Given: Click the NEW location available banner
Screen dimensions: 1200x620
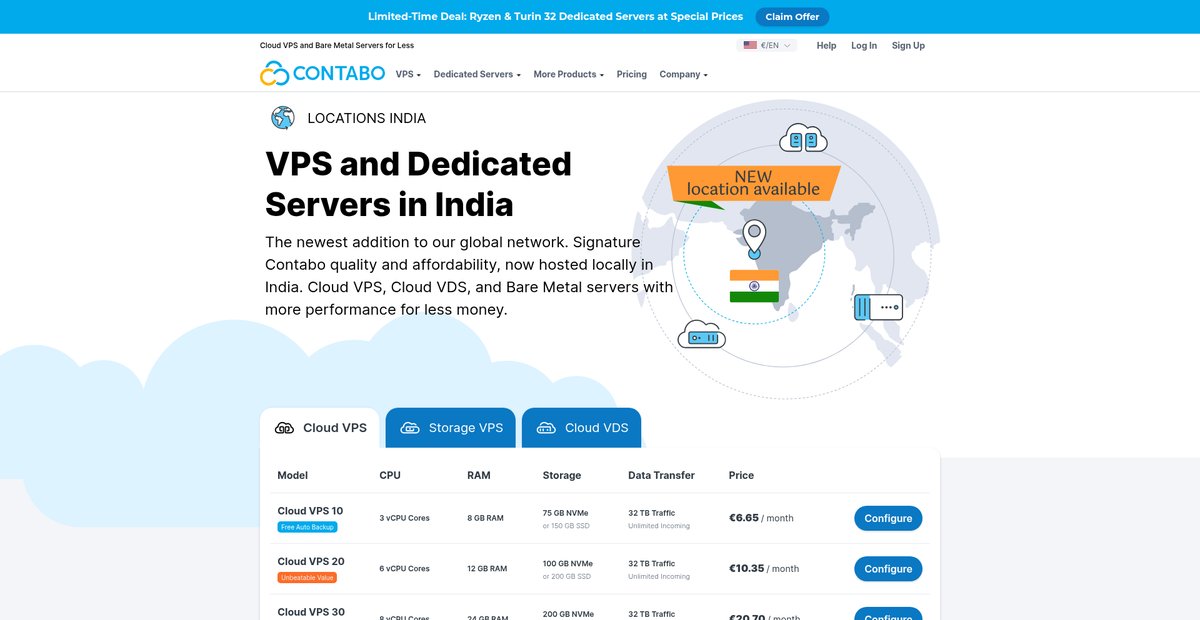Looking at the screenshot, I should coord(755,181).
